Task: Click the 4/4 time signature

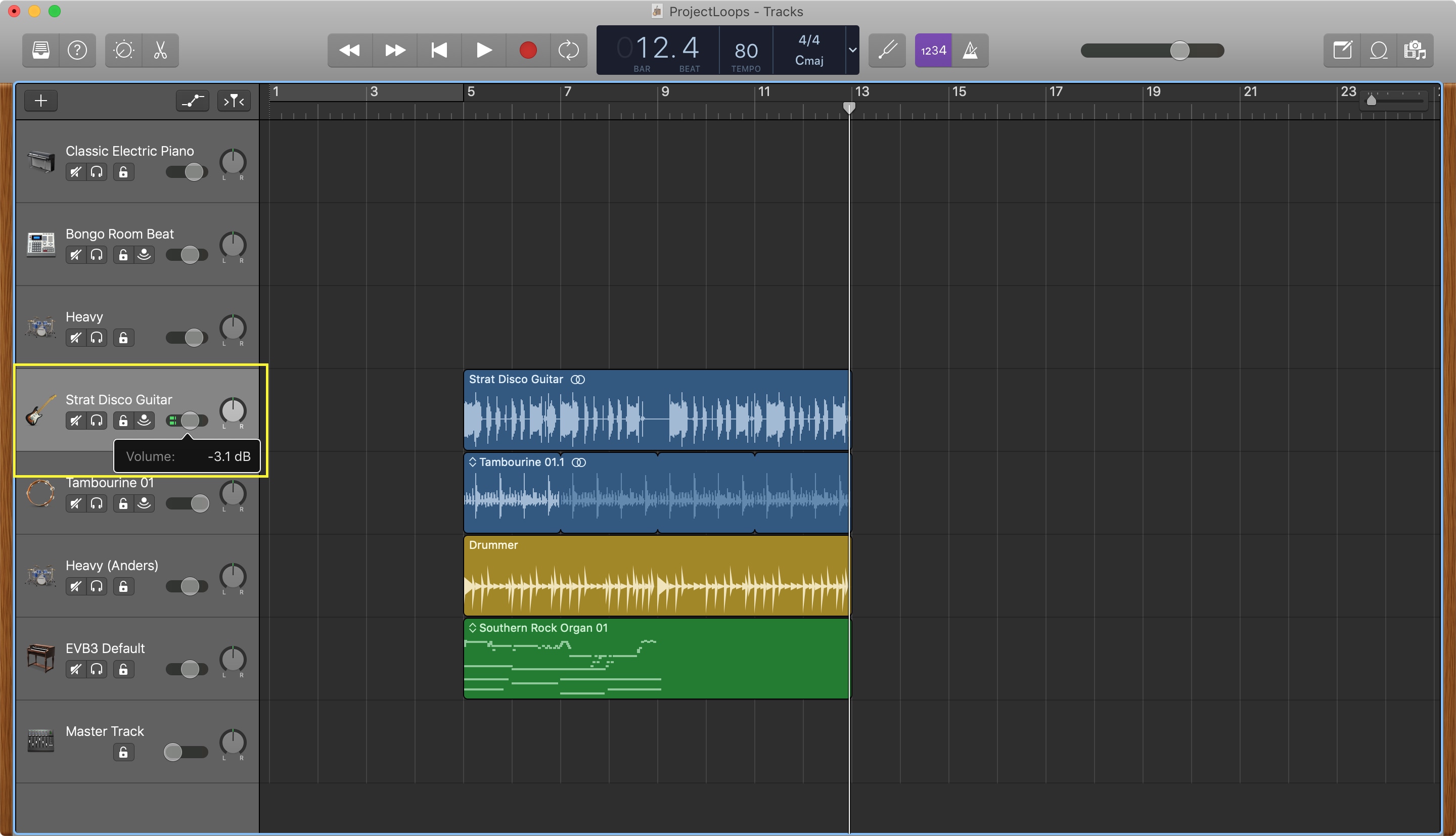Action: coord(809,39)
